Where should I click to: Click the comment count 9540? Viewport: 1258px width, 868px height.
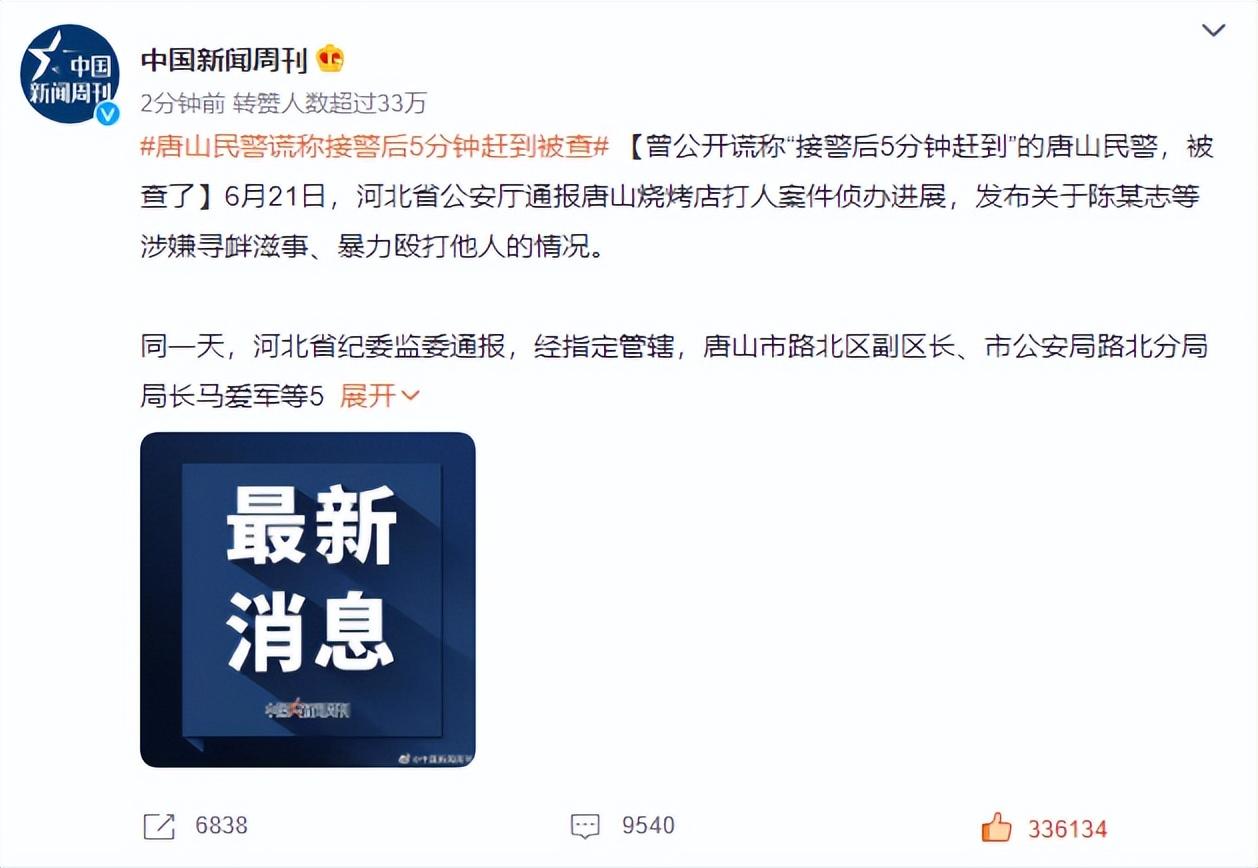tap(648, 826)
